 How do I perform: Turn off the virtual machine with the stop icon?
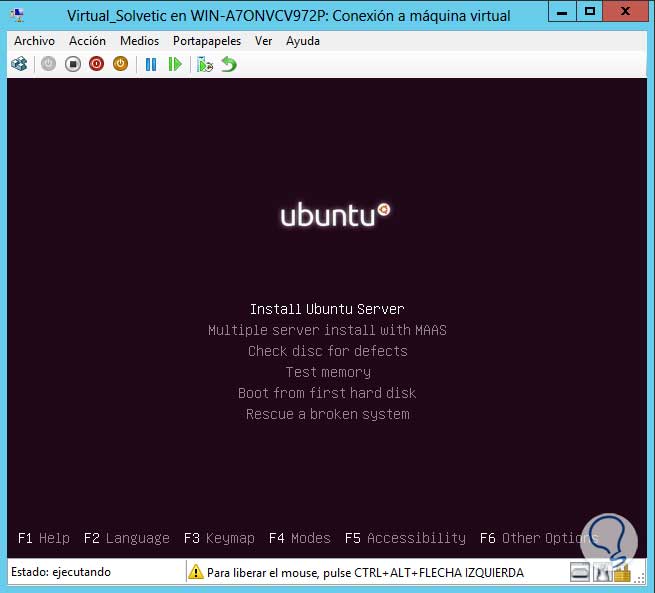click(73, 64)
